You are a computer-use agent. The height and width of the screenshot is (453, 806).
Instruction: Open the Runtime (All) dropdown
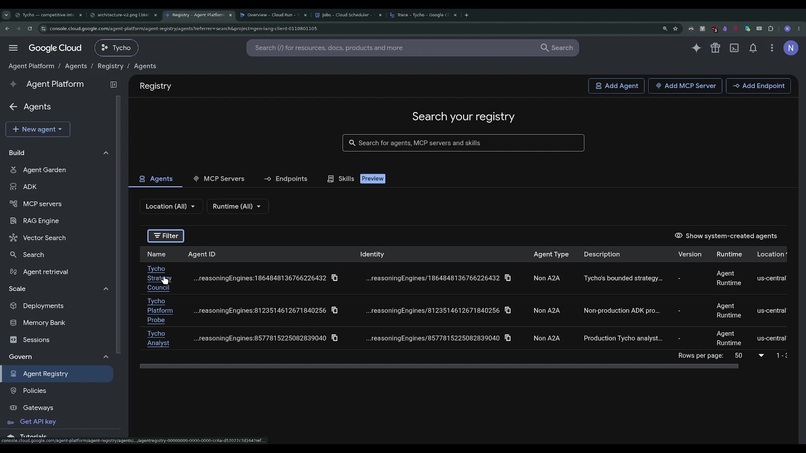pyautogui.click(x=236, y=206)
